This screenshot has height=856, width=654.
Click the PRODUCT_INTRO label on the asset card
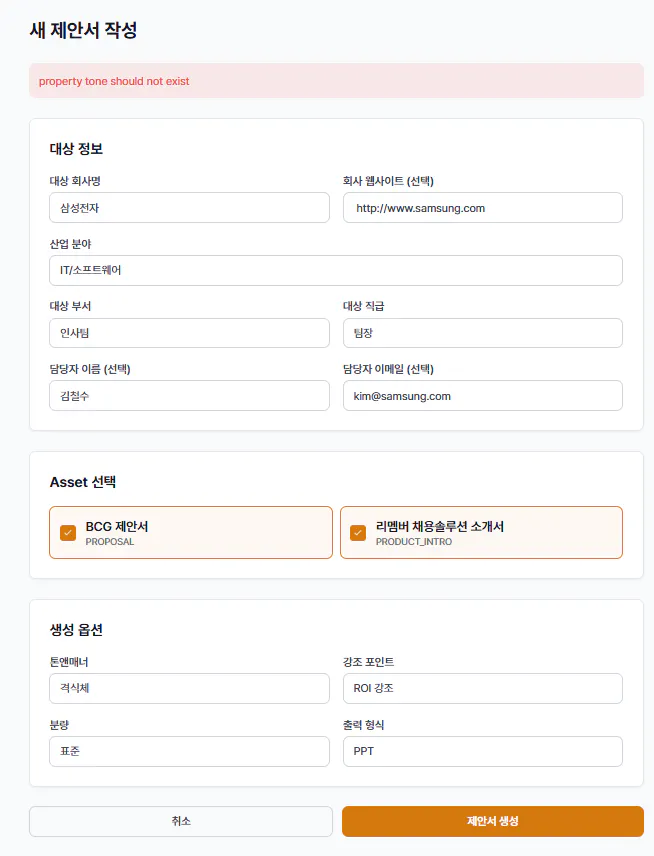click(x=414, y=542)
